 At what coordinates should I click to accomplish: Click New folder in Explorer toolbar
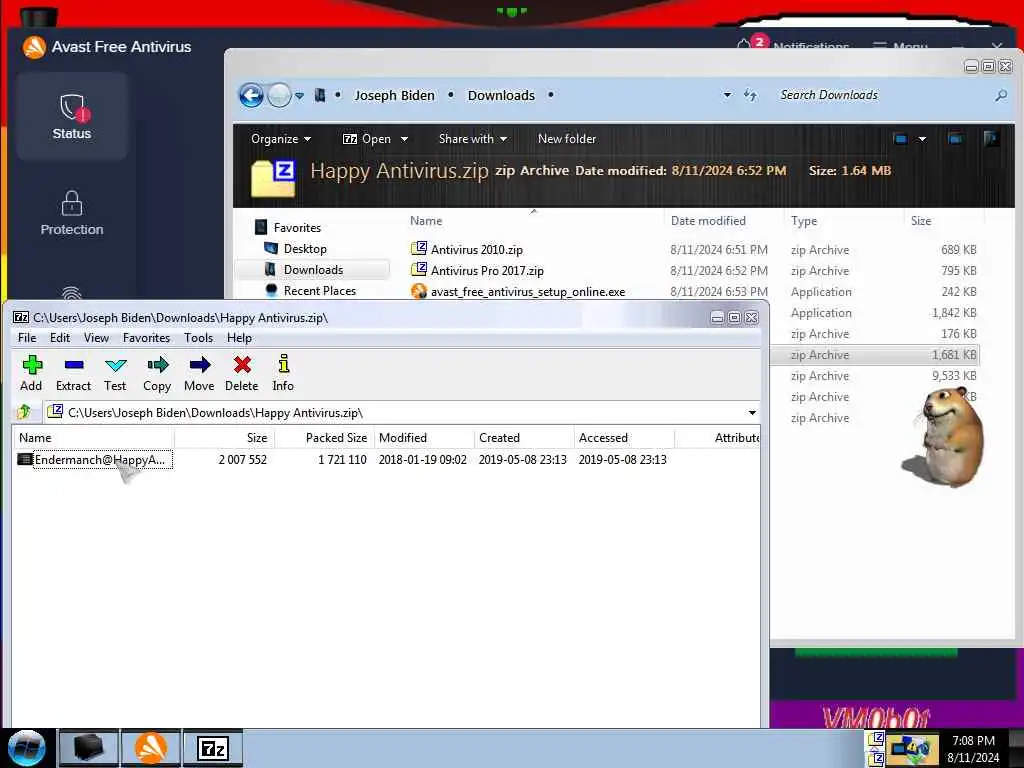(567, 138)
